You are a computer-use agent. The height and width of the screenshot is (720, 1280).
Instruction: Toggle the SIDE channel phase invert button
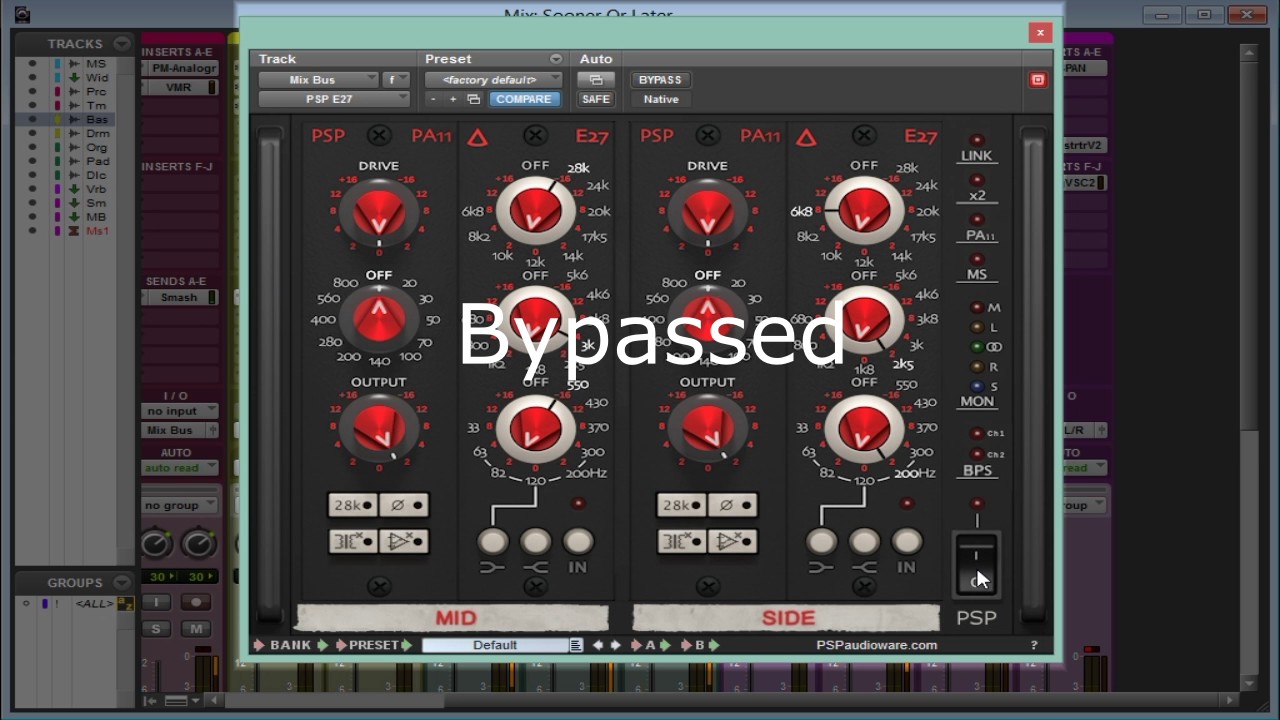click(733, 505)
